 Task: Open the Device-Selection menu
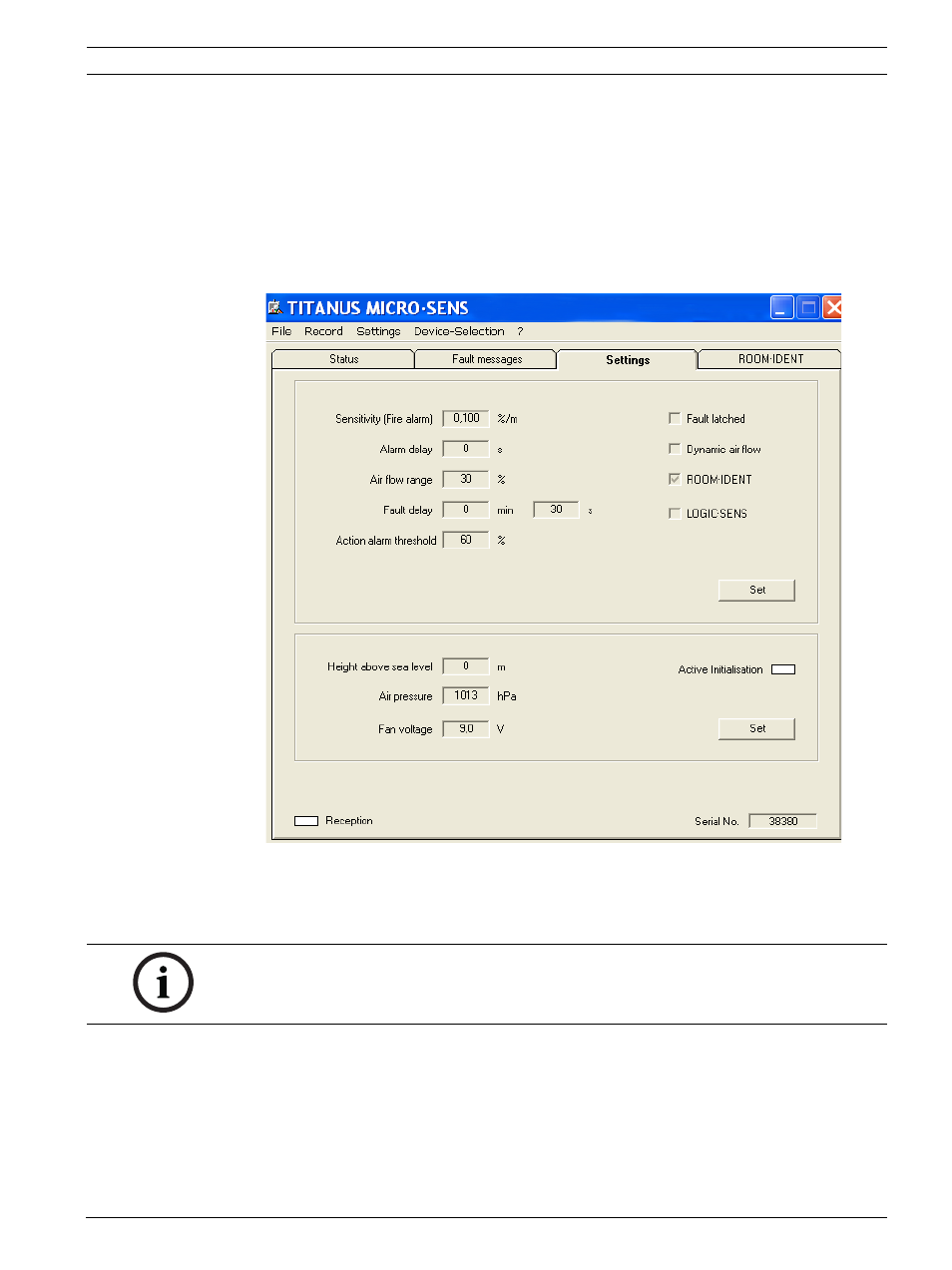coord(459,331)
